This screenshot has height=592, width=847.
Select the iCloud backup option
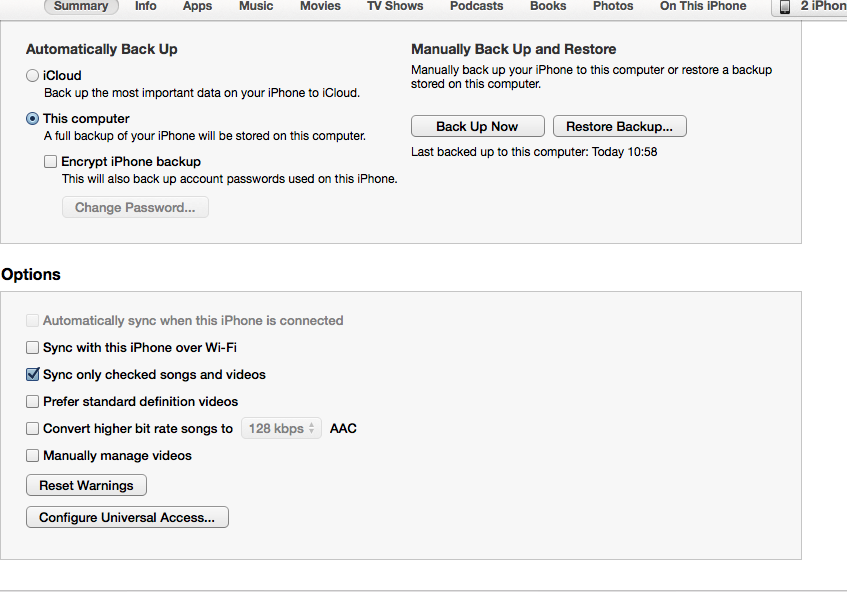click(x=31, y=75)
